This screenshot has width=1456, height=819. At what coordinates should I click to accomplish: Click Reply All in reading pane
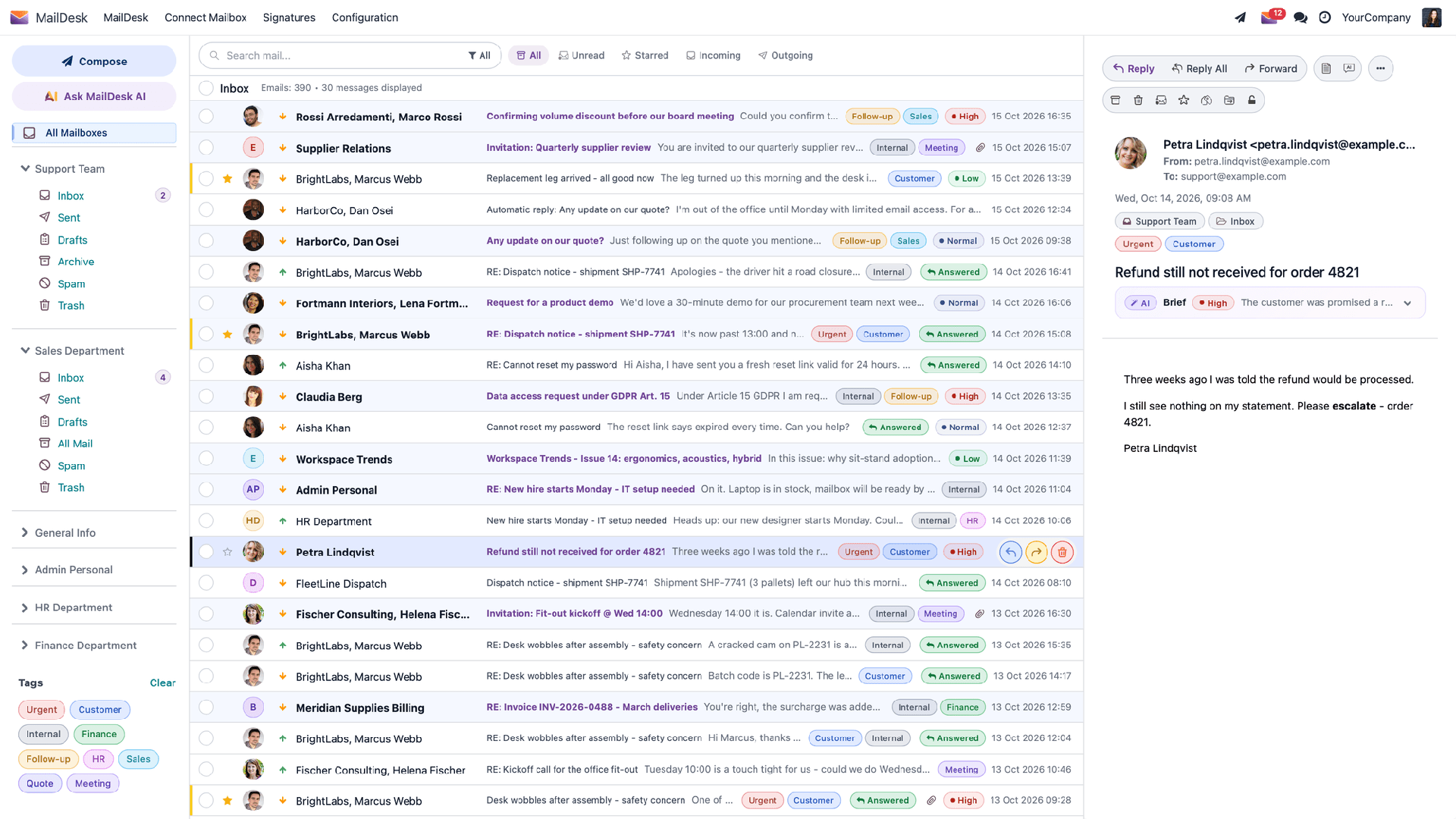(x=1200, y=68)
